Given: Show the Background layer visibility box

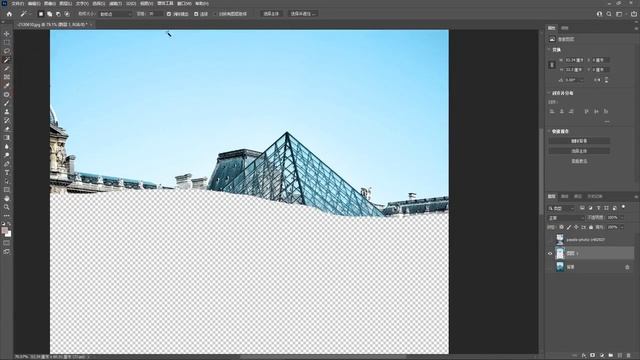Looking at the screenshot, I should 550,267.
